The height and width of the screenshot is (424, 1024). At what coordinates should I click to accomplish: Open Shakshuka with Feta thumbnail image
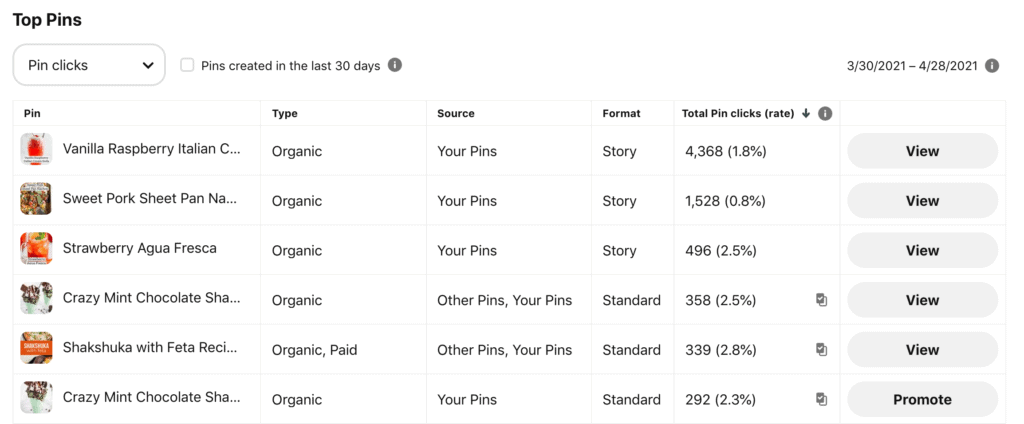(37, 348)
